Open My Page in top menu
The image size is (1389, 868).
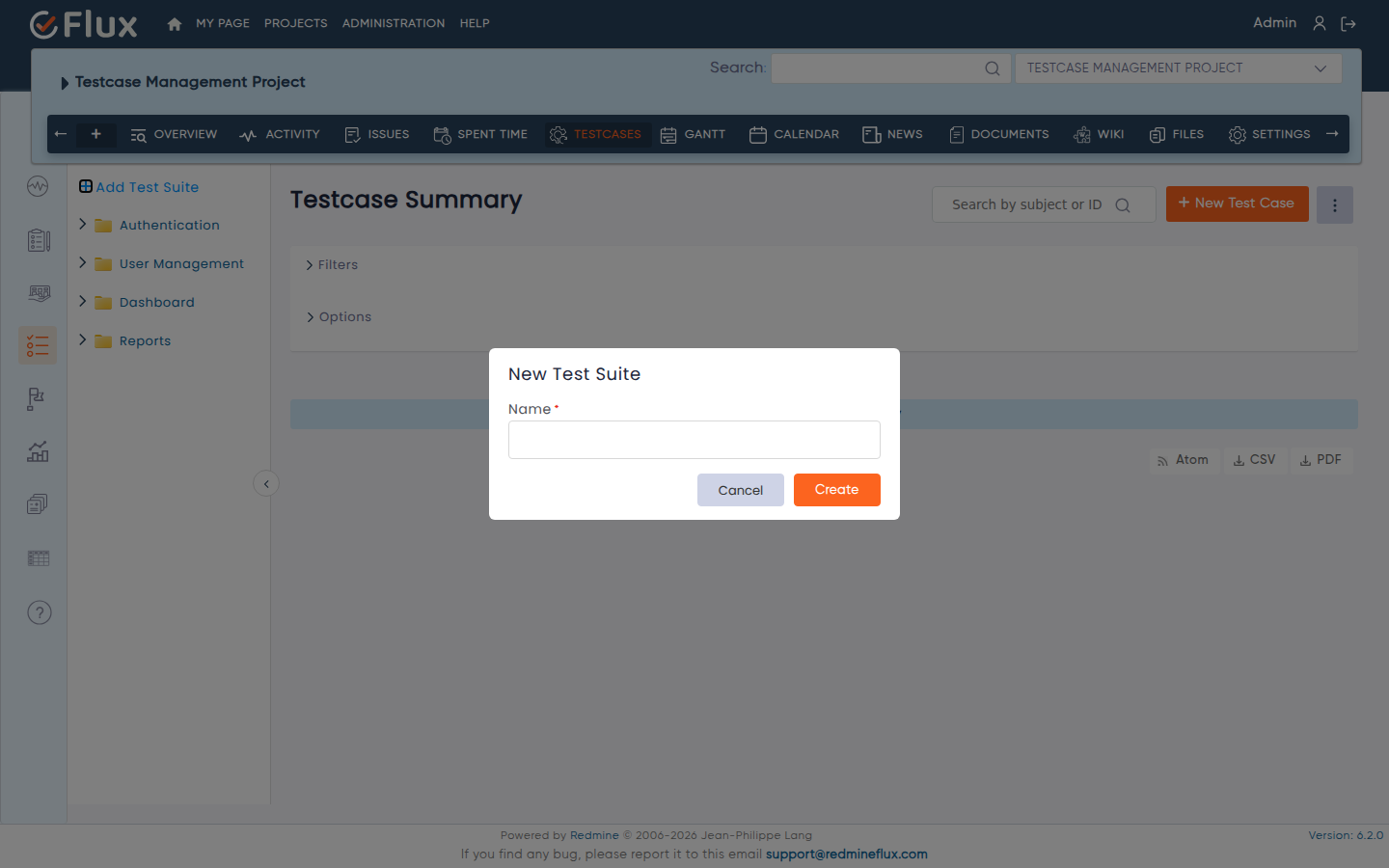pos(223,23)
